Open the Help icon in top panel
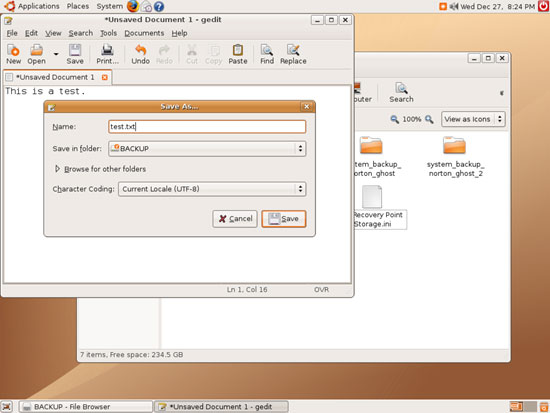Image resolution: width=550 pixels, height=413 pixels. pos(159,6)
